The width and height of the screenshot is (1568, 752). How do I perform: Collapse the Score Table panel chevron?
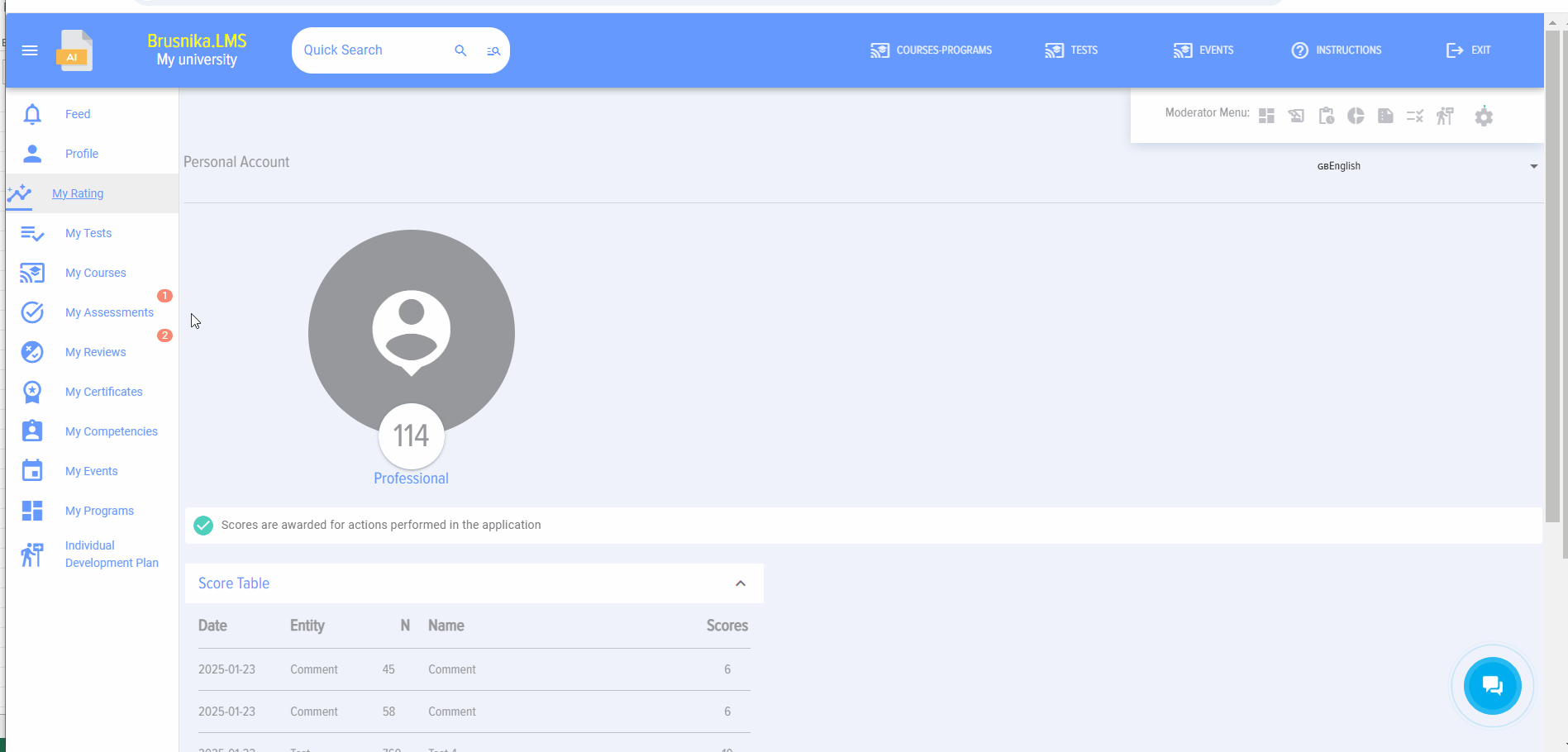pyautogui.click(x=741, y=583)
